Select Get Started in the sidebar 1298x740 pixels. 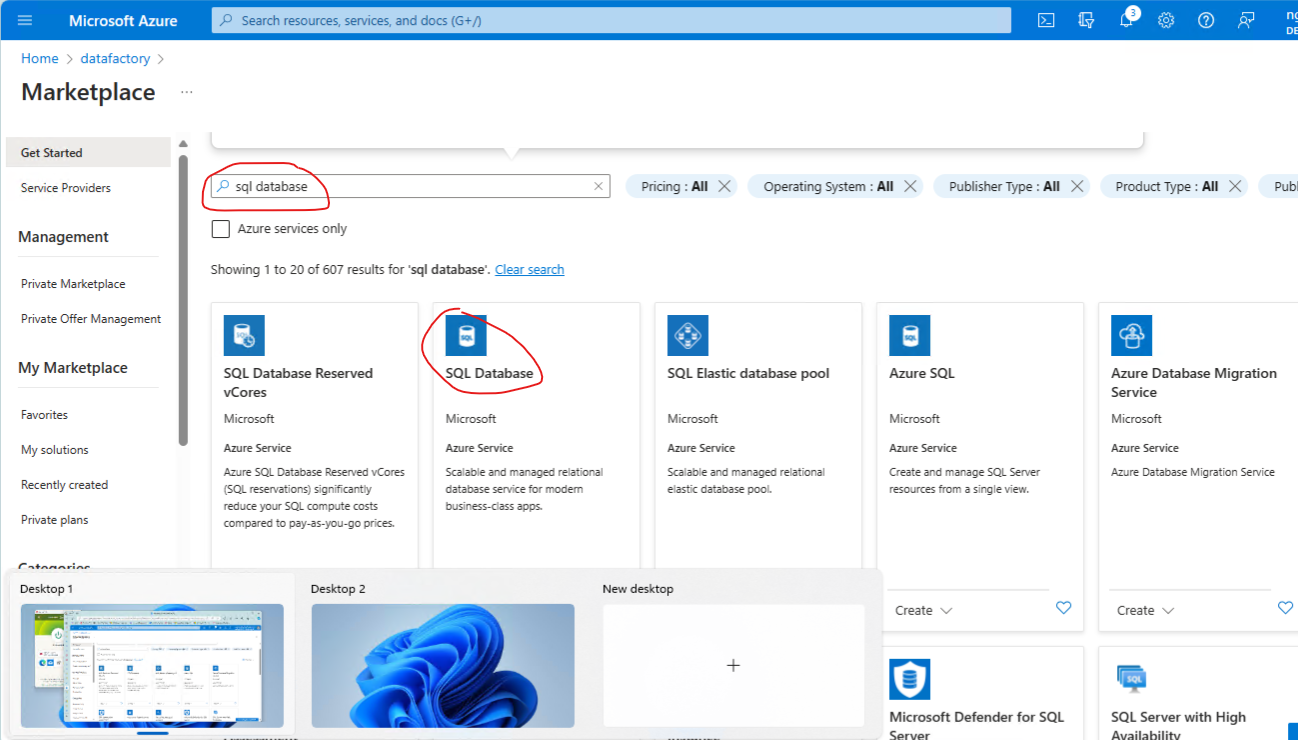88,153
